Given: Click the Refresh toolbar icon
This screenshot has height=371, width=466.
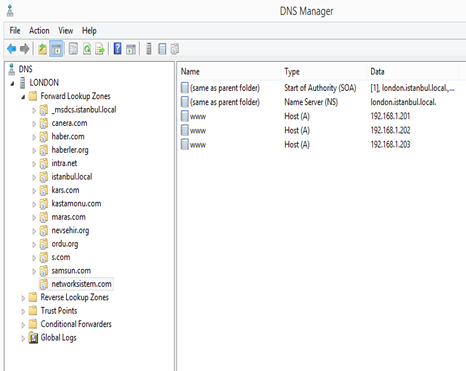Looking at the screenshot, I should 87,49.
